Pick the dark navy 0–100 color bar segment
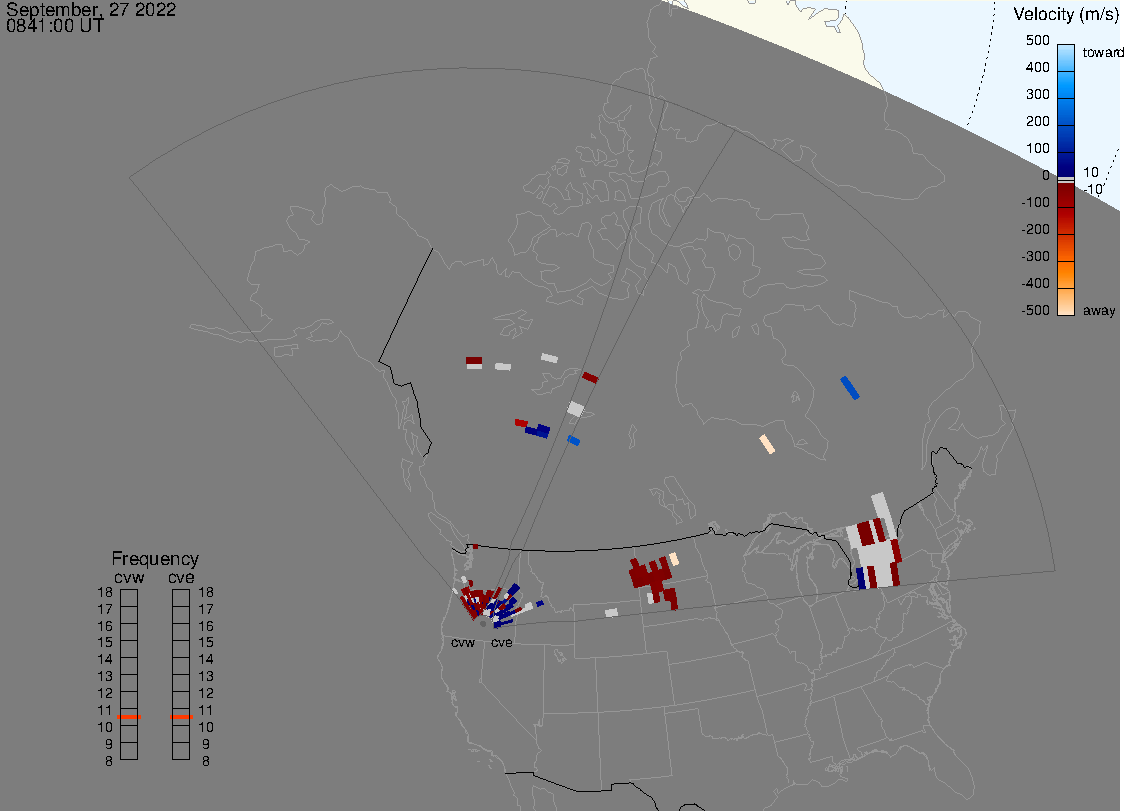Viewport: 1124px width, 811px height. pyautogui.click(x=1066, y=164)
